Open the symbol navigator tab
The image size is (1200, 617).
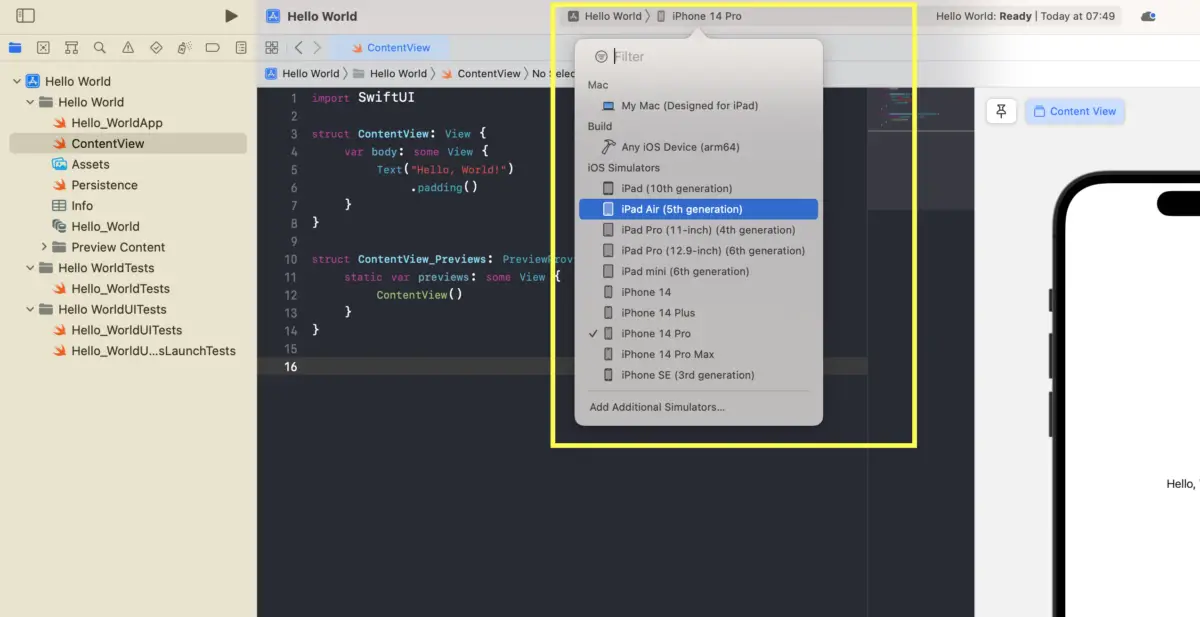(71, 48)
